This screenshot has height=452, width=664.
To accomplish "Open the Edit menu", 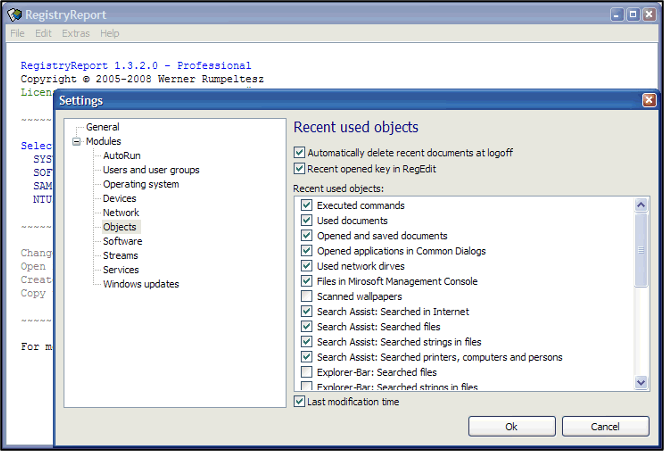I will 43,33.
